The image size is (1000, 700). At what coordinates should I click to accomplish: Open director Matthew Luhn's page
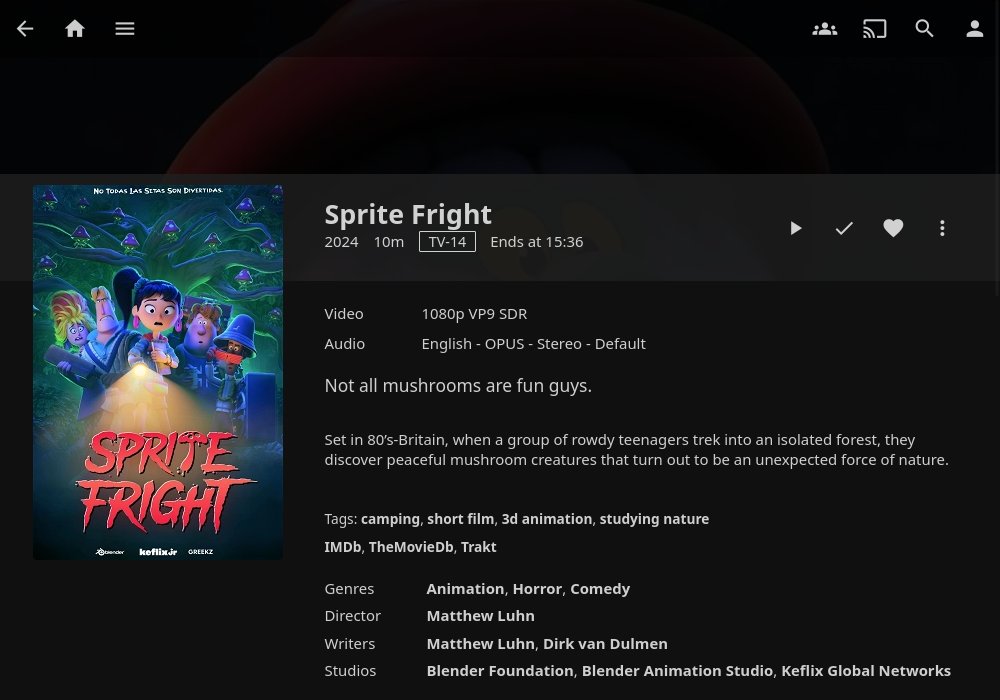point(480,616)
